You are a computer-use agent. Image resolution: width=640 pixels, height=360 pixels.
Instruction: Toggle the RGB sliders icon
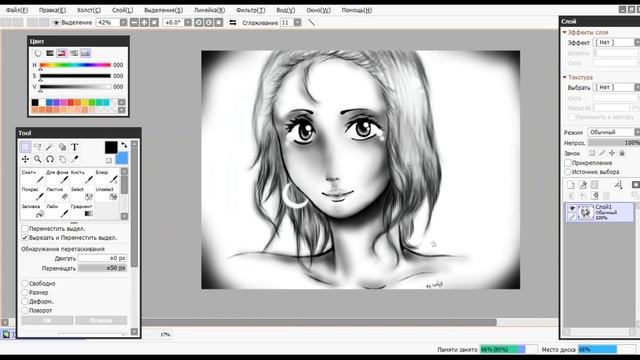tap(50, 53)
